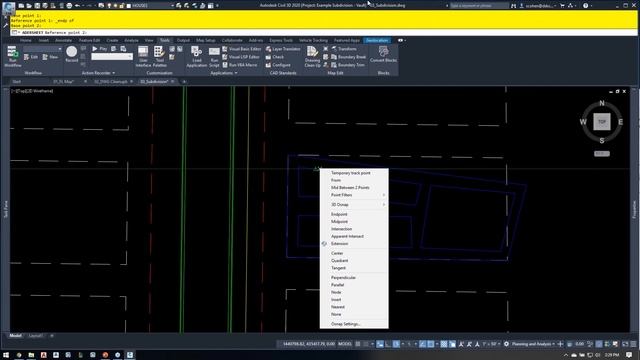Click the Undo icon in the quick access toolbar

coord(77,6)
